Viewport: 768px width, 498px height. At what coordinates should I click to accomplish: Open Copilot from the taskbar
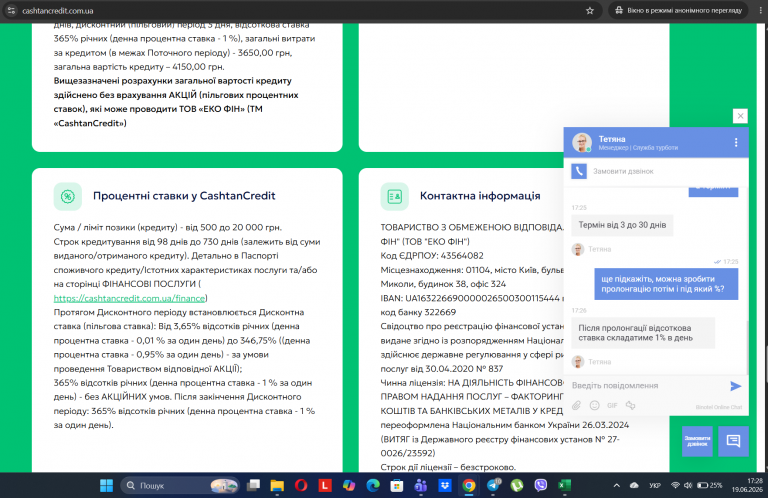click(x=349, y=485)
